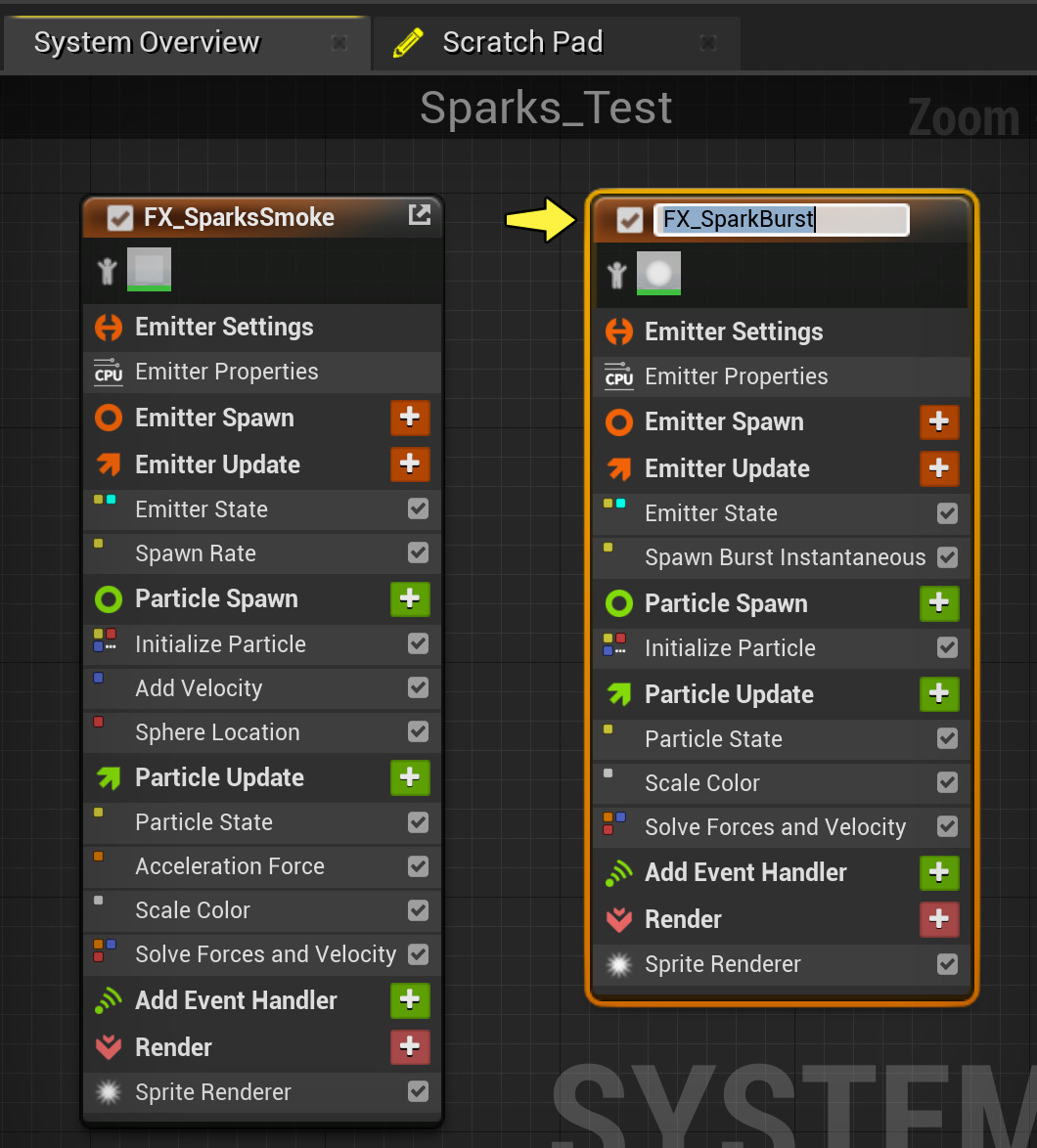1037x1148 pixels.
Task: Open Emitter Settings in FX_SparksSmoke
Action: coord(224,328)
